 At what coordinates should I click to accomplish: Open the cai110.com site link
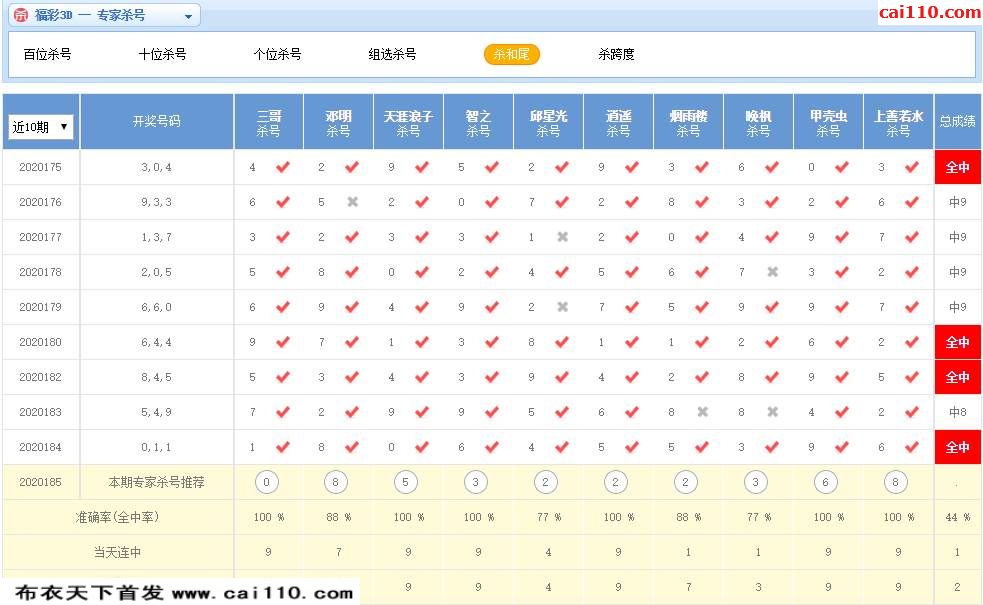(929, 12)
